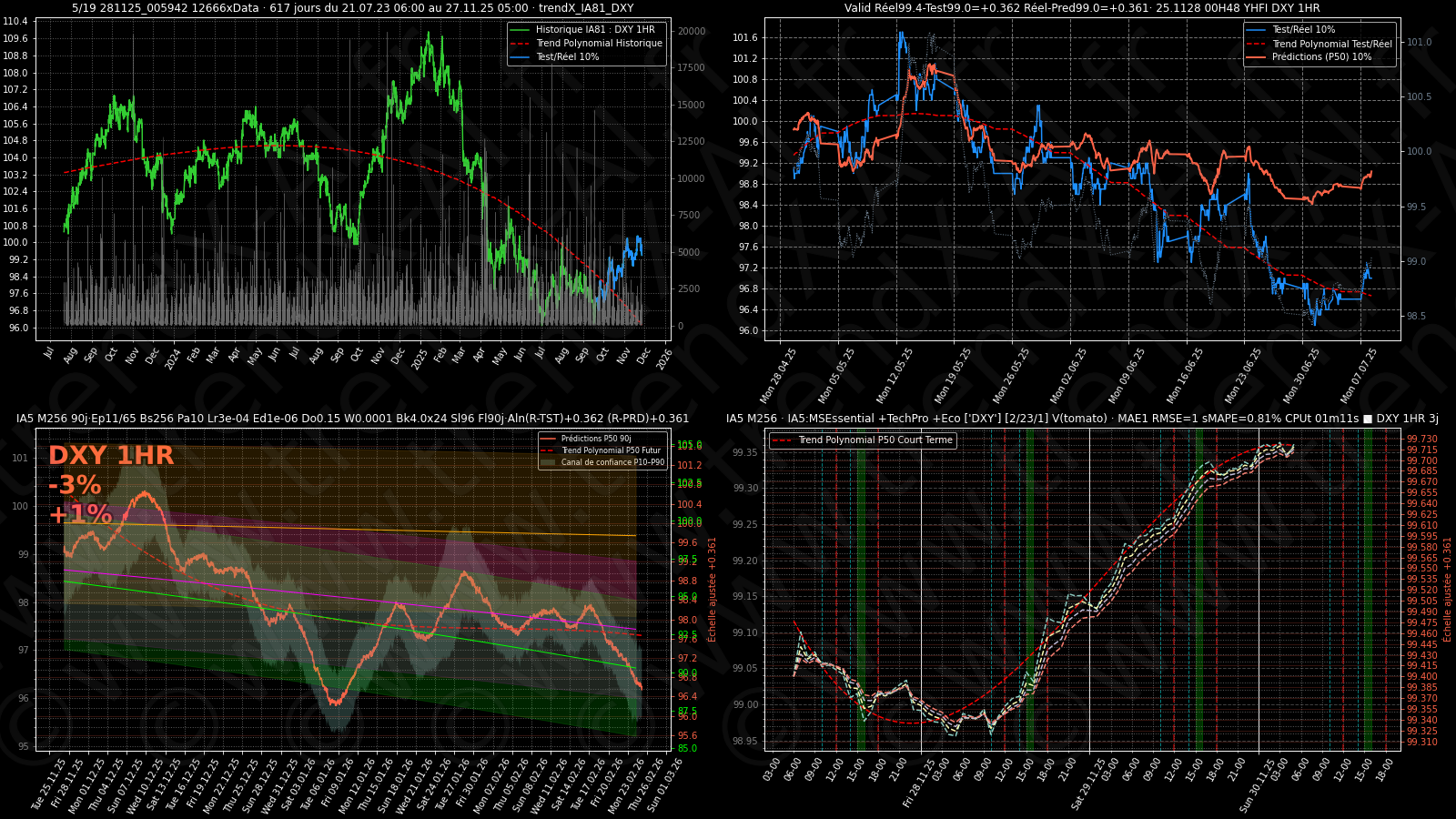Click 'Trend Polynomial Test/Réel' legend entry
This screenshot has height=819, width=1456.
(x=1331, y=44)
